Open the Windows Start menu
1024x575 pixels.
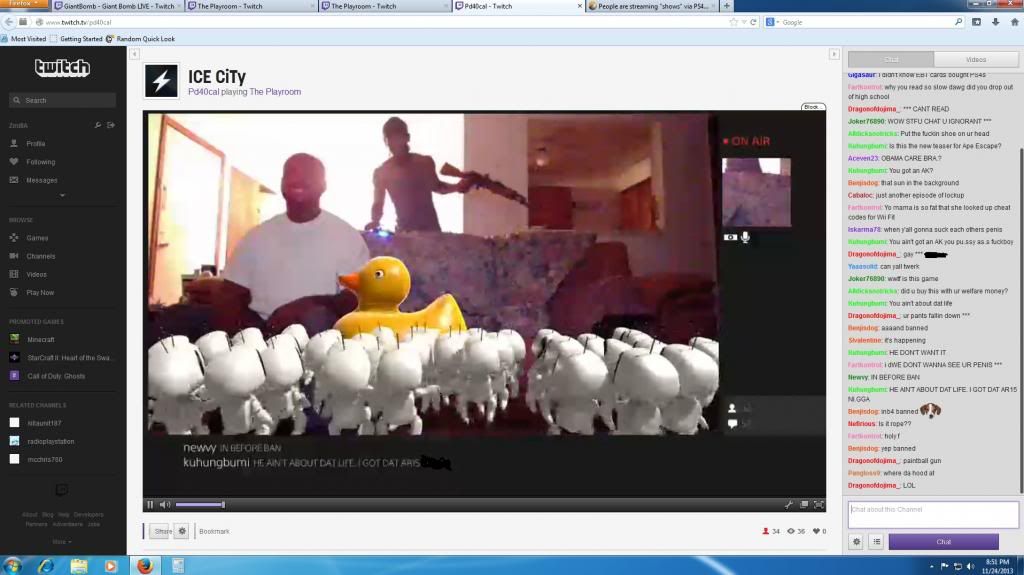12,565
